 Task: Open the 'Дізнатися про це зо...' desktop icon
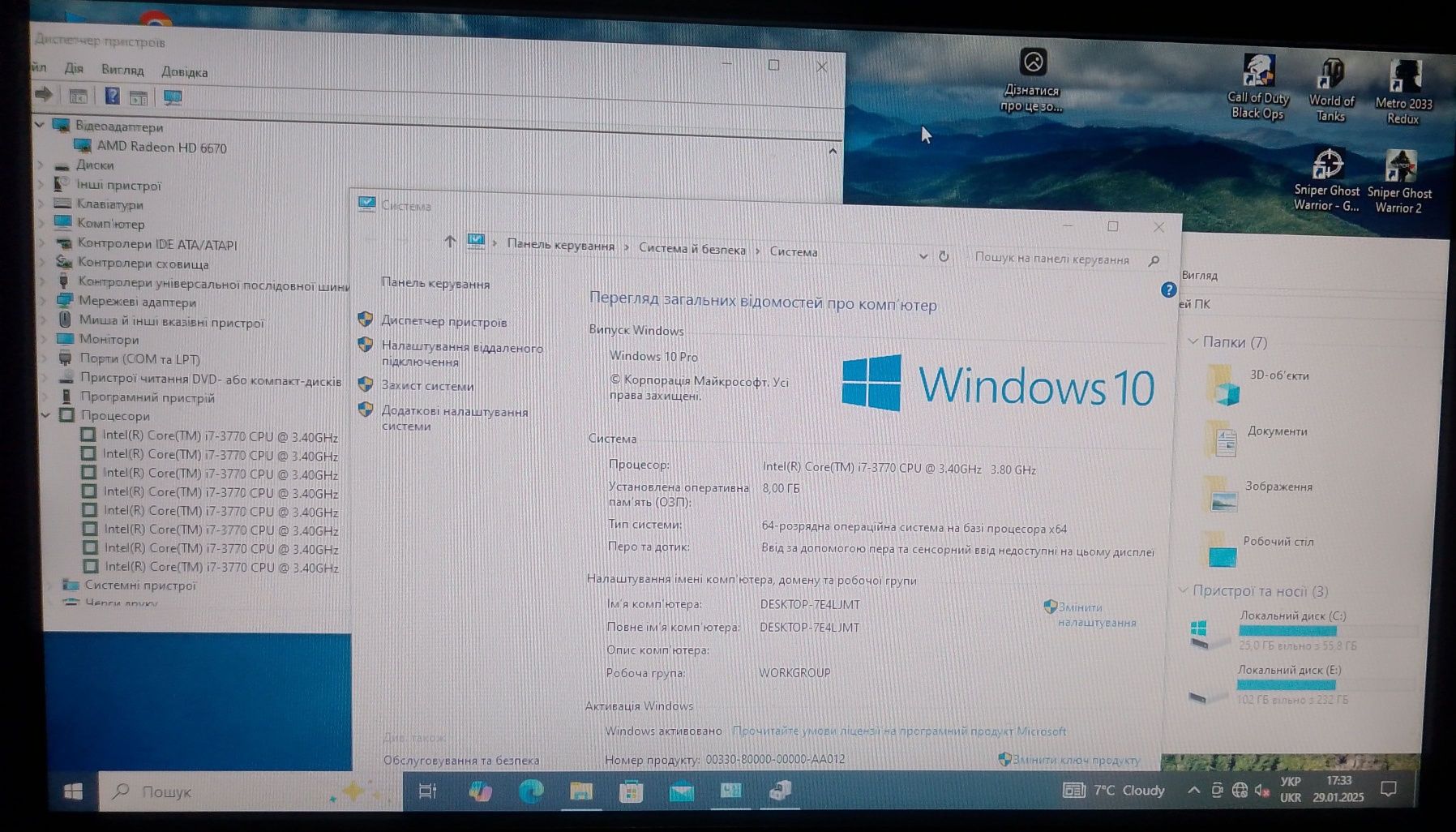[1032, 79]
